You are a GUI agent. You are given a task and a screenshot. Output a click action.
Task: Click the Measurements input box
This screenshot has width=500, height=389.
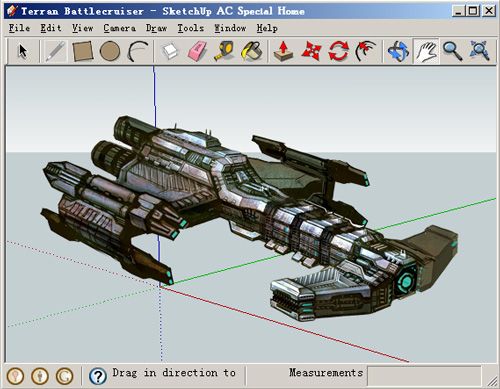pos(424,376)
